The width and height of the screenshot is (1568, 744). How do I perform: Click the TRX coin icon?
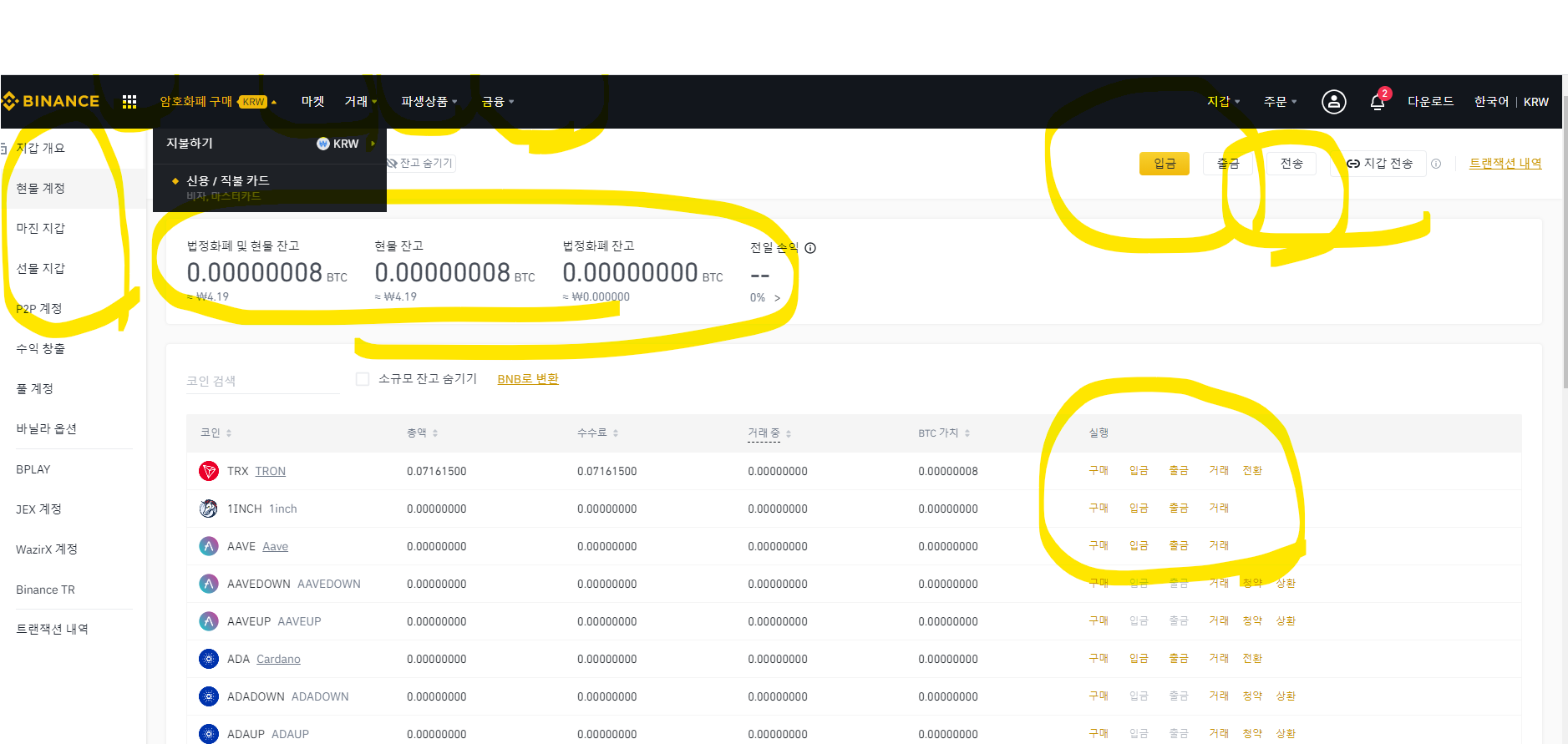tap(209, 471)
